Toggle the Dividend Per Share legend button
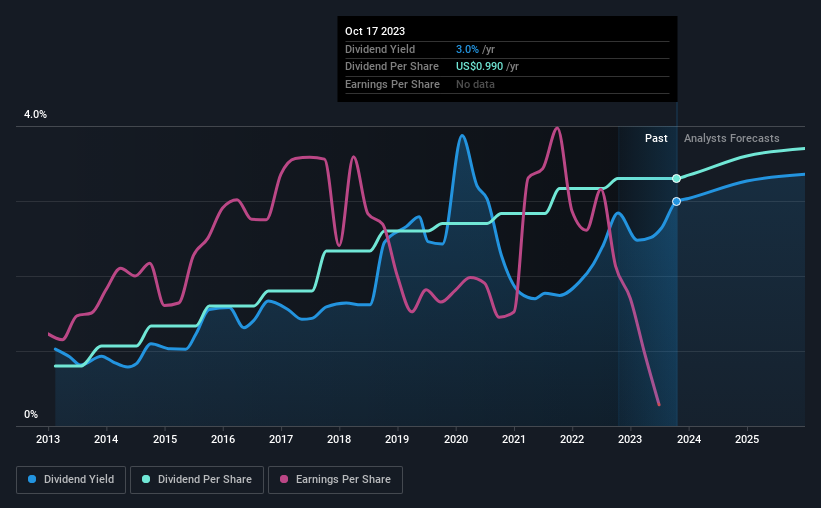Image resolution: width=821 pixels, height=508 pixels. tap(197, 480)
